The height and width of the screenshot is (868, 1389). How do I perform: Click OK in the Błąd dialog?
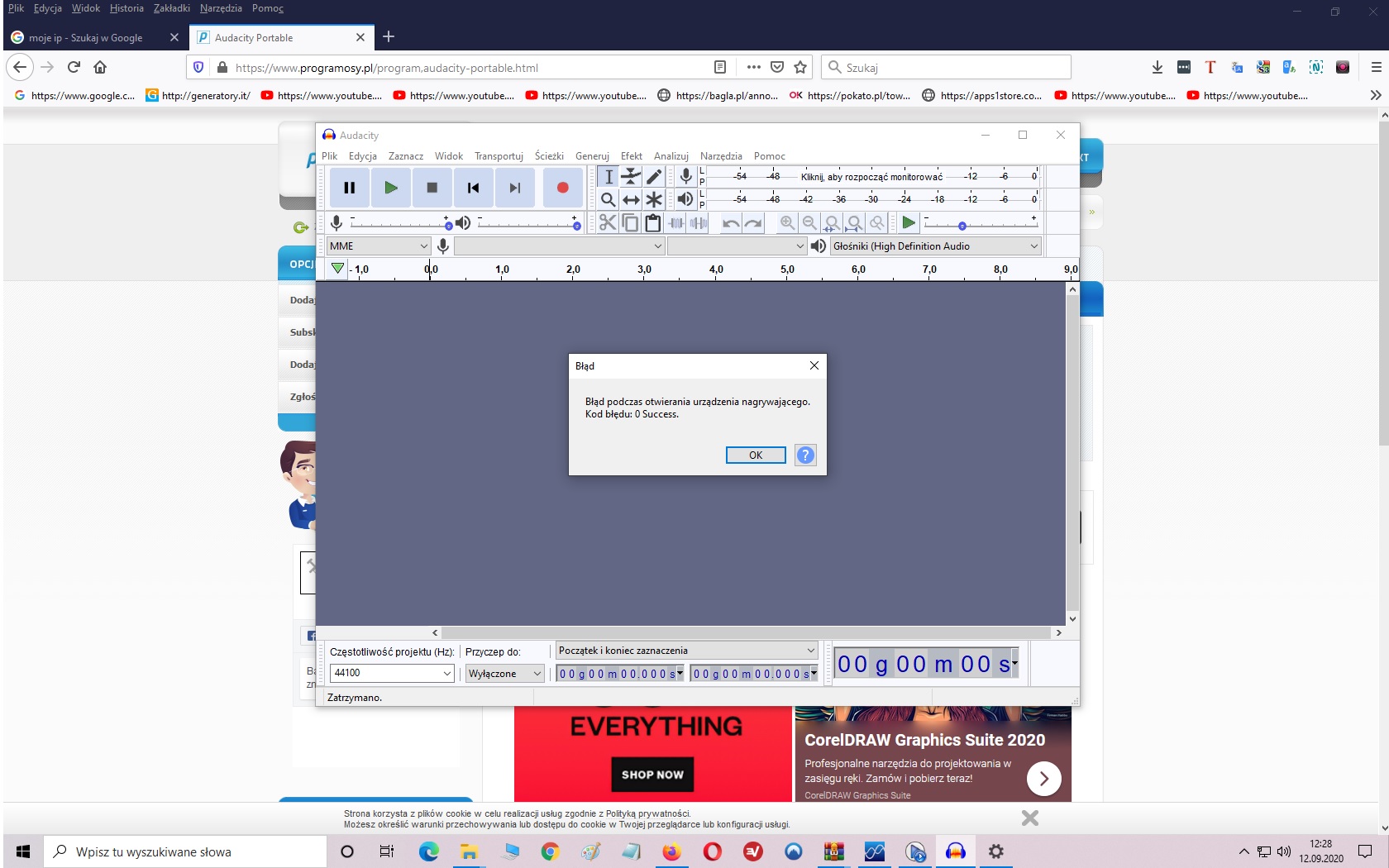click(x=755, y=455)
